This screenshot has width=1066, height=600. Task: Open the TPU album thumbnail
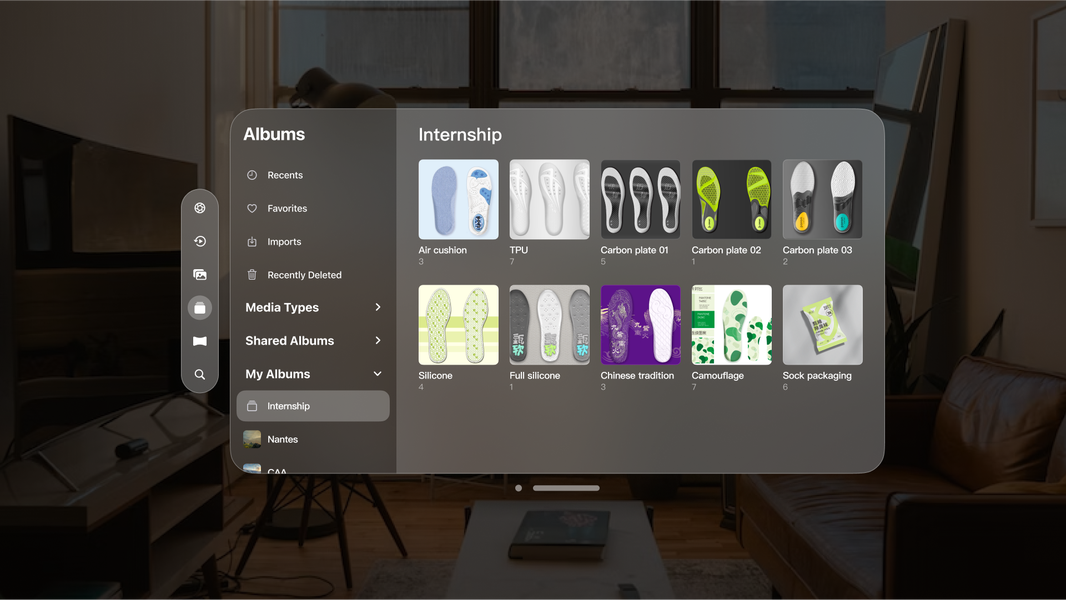(x=549, y=199)
